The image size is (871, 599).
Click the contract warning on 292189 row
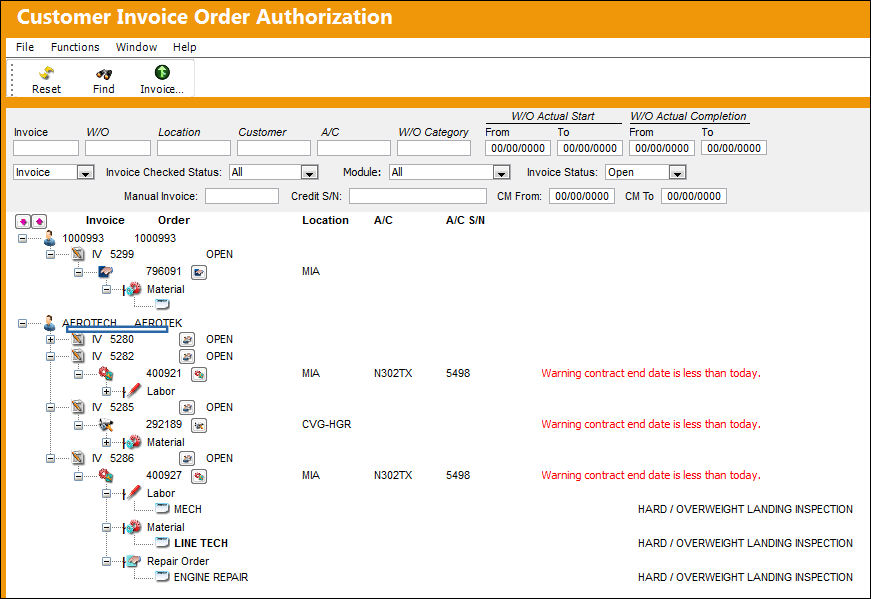click(x=651, y=425)
